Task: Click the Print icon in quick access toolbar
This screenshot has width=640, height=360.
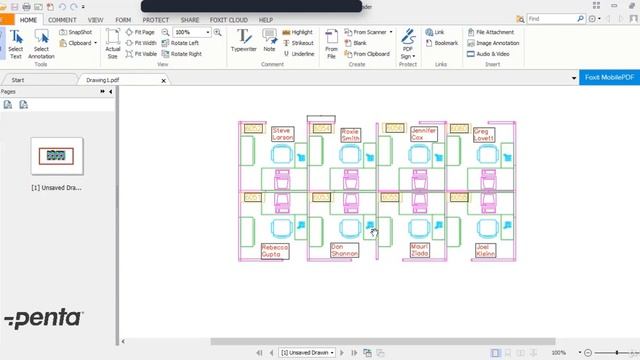Action: point(26,7)
